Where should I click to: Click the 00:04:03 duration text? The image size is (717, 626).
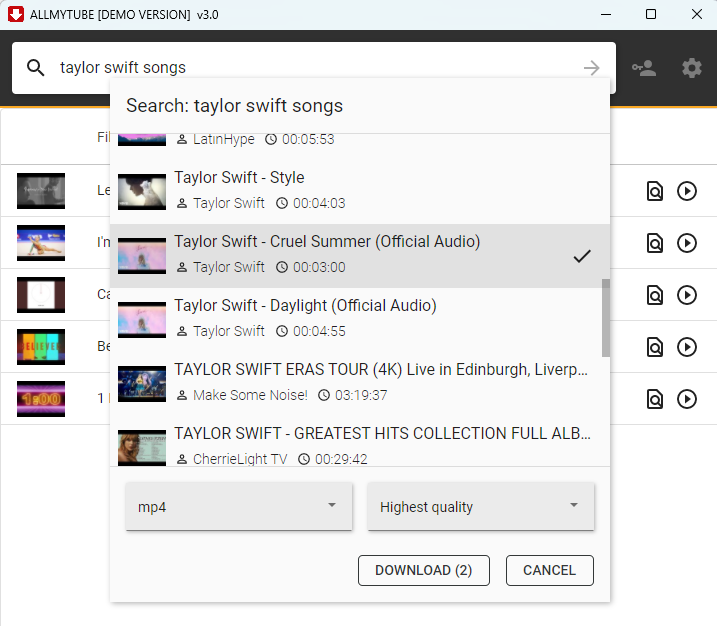tap(319, 203)
